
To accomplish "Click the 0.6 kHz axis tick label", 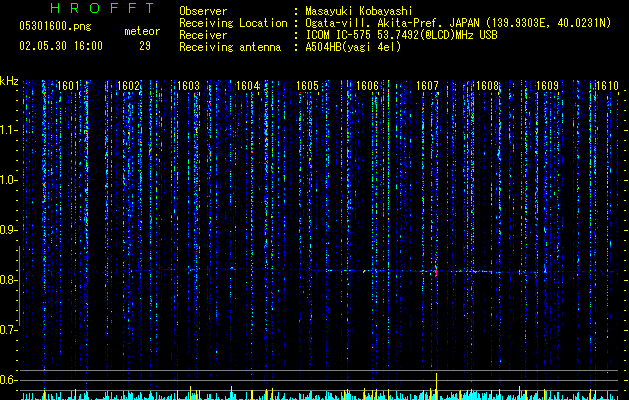I will point(7,380).
